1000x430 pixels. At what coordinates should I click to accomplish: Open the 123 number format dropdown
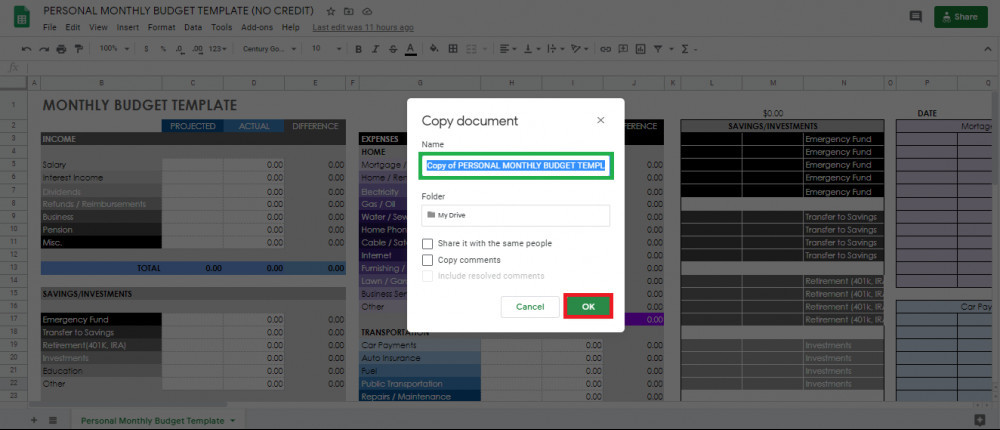(x=217, y=48)
